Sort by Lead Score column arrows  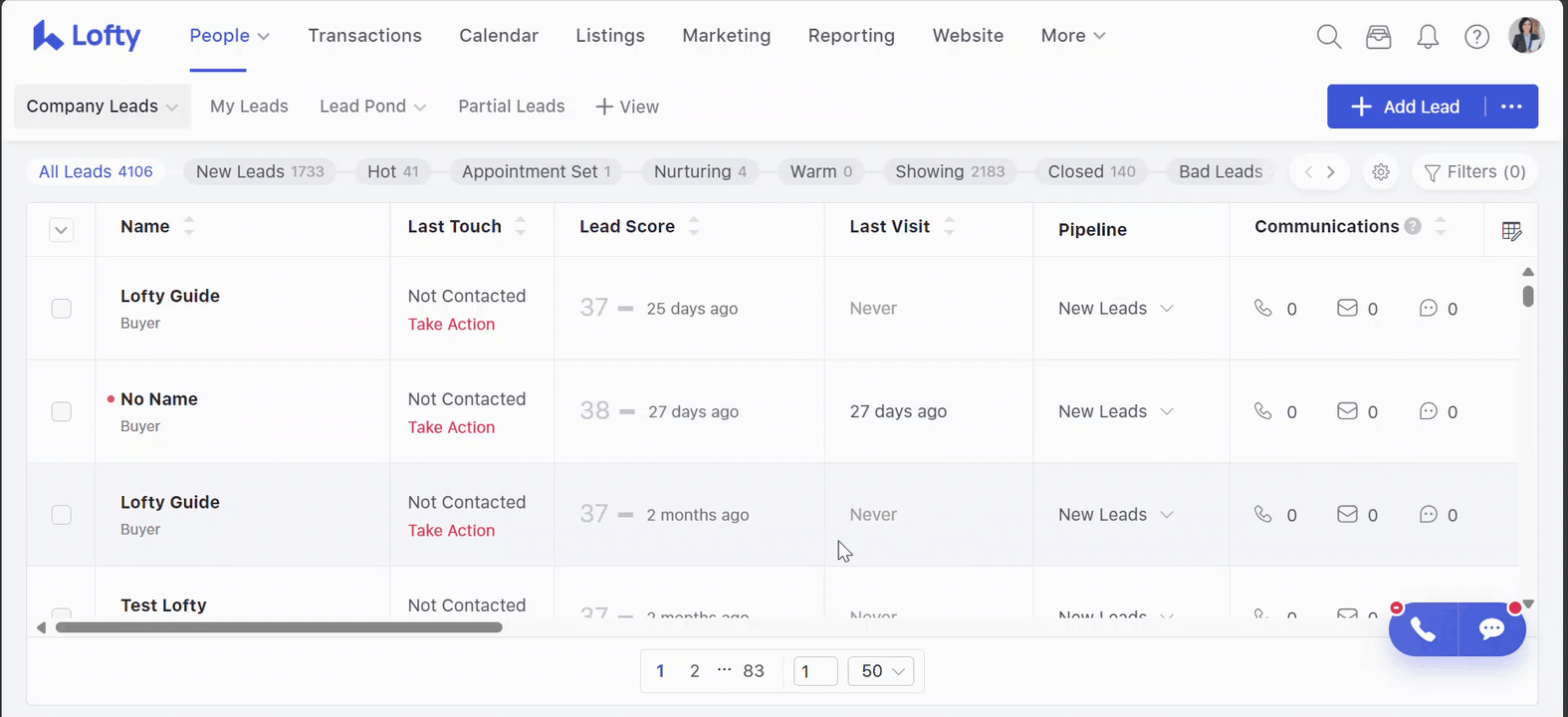point(694,226)
